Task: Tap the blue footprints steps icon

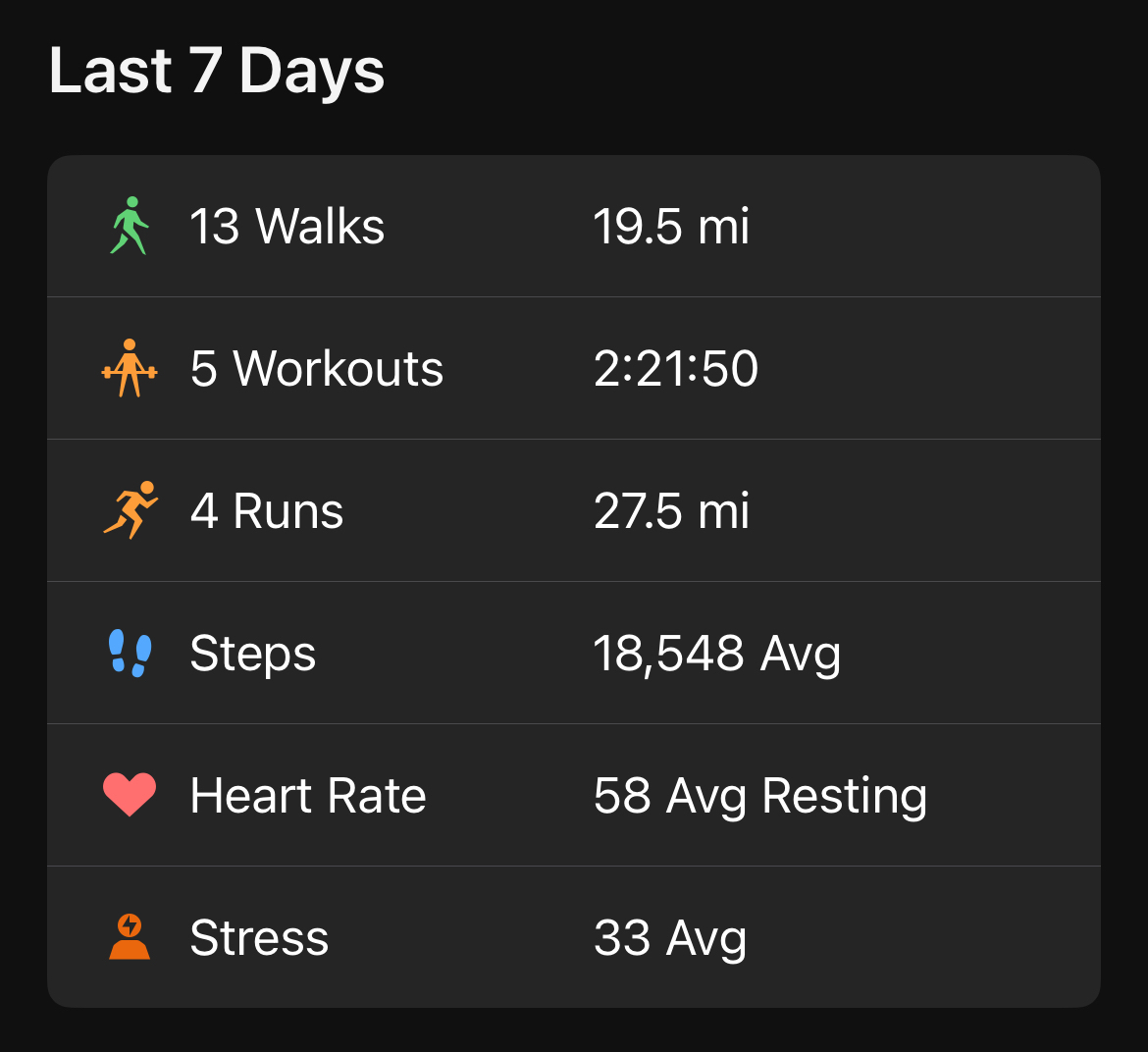Action: click(130, 653)
